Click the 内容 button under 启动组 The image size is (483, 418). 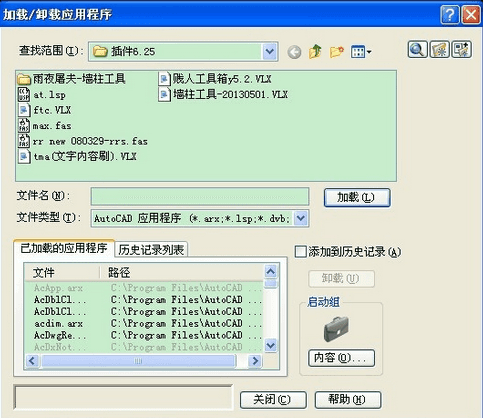pyautogui.click(x=341, y=358)
